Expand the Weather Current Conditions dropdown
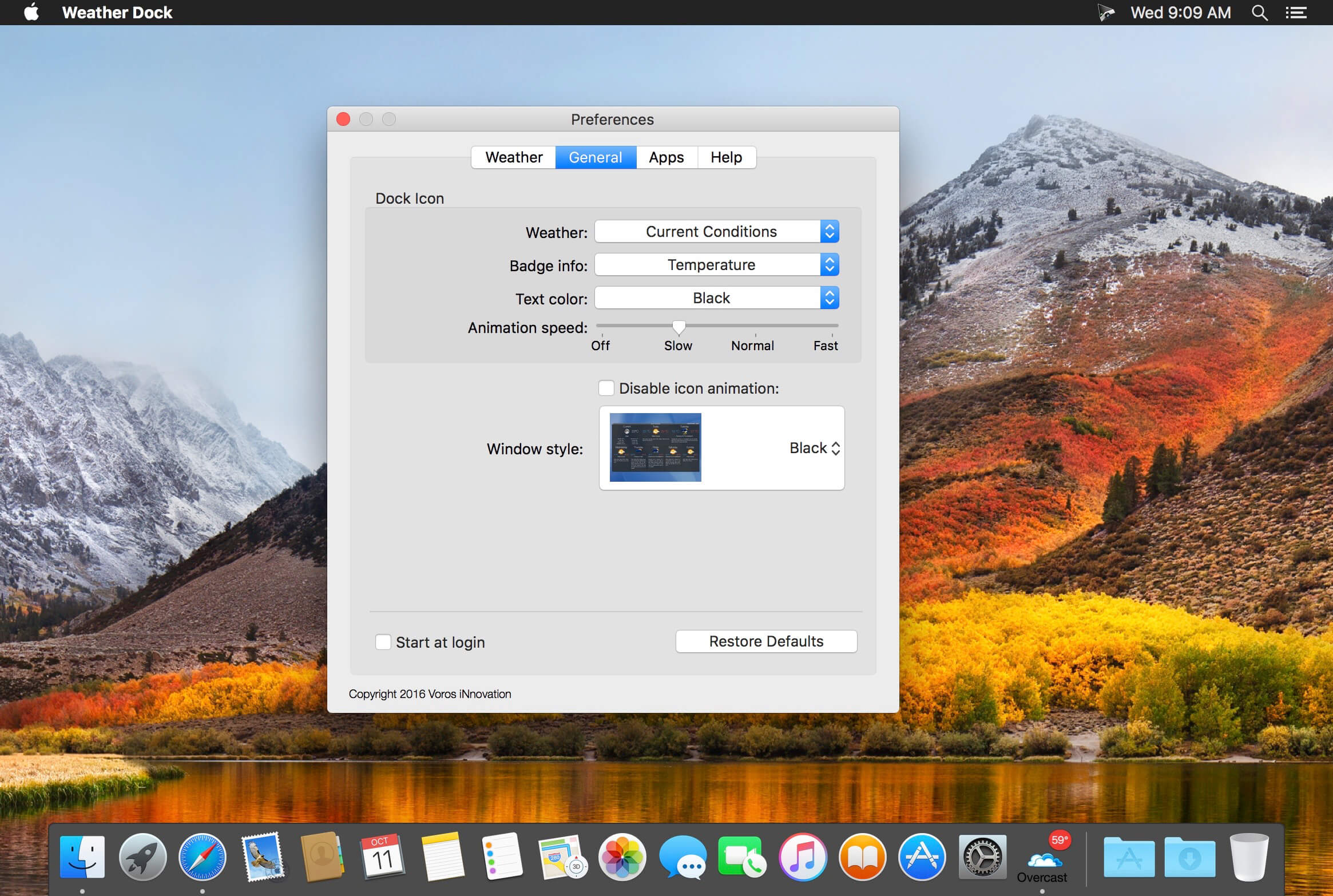 tap(717, 232)
